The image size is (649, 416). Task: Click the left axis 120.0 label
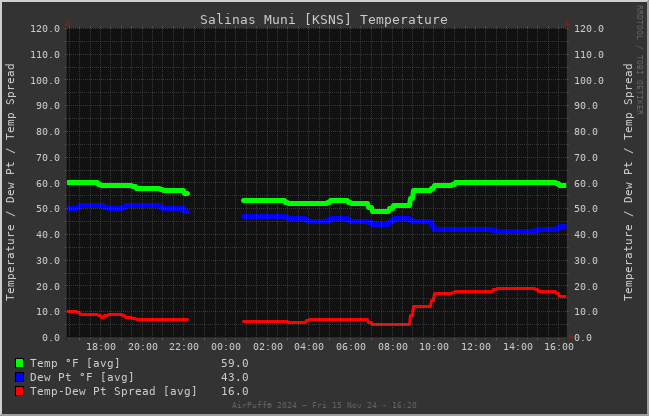pos(45,29)
